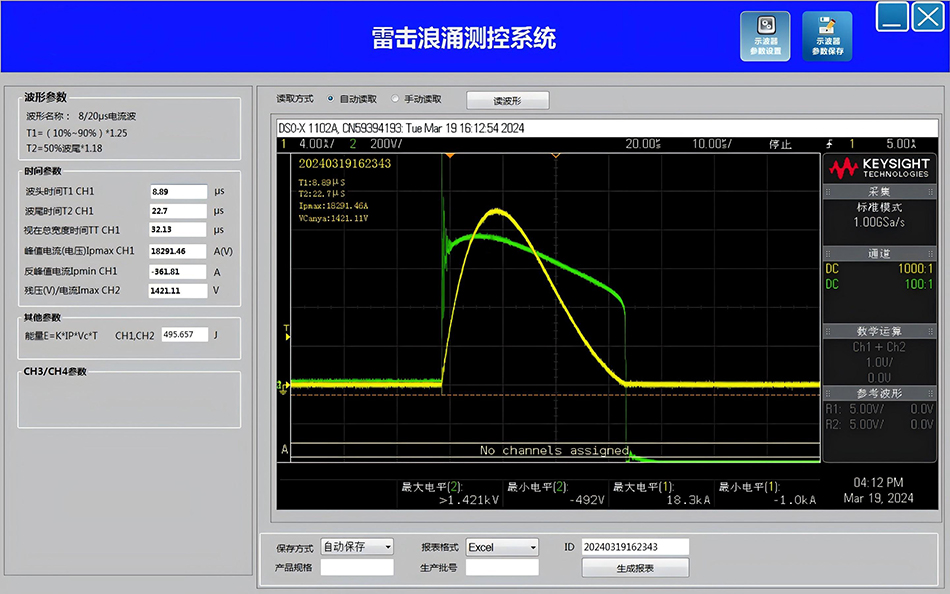Screen dimensions: 950x594
Task: Open the 保存方式 save mode dropdown
Action: [357, 547]
